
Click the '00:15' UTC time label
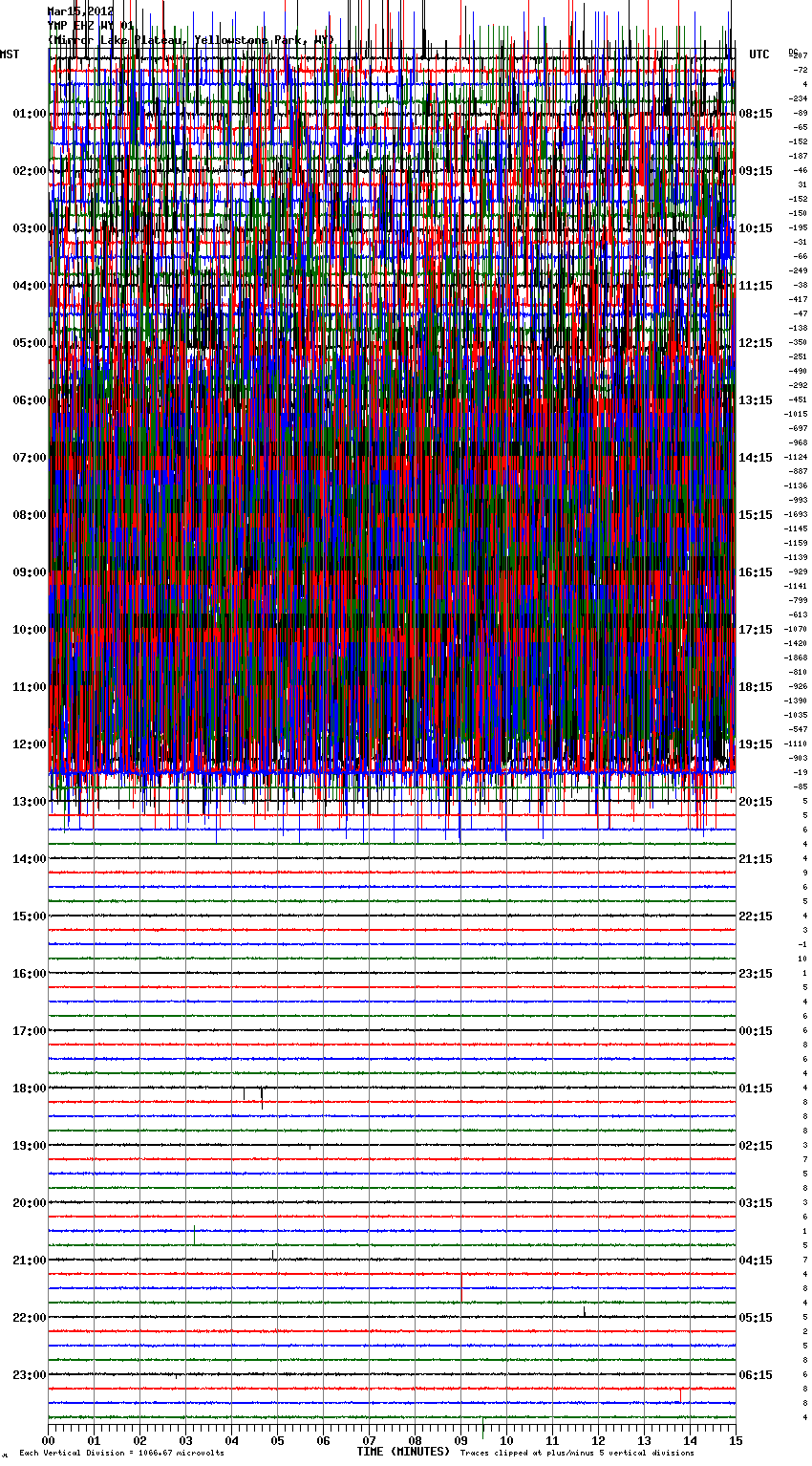[x=756, y=1031]
